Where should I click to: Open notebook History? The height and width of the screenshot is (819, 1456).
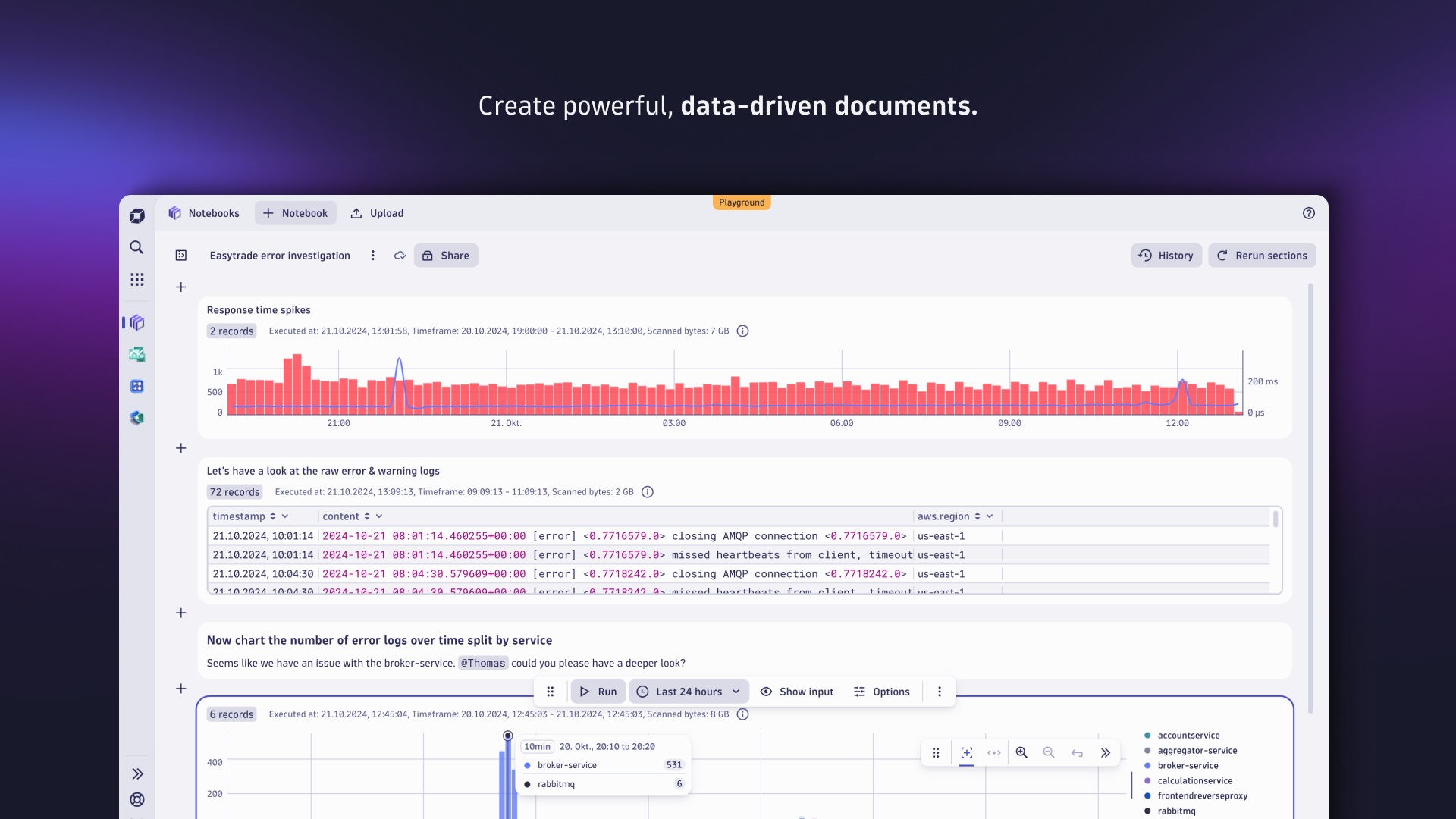[1166, 256]
